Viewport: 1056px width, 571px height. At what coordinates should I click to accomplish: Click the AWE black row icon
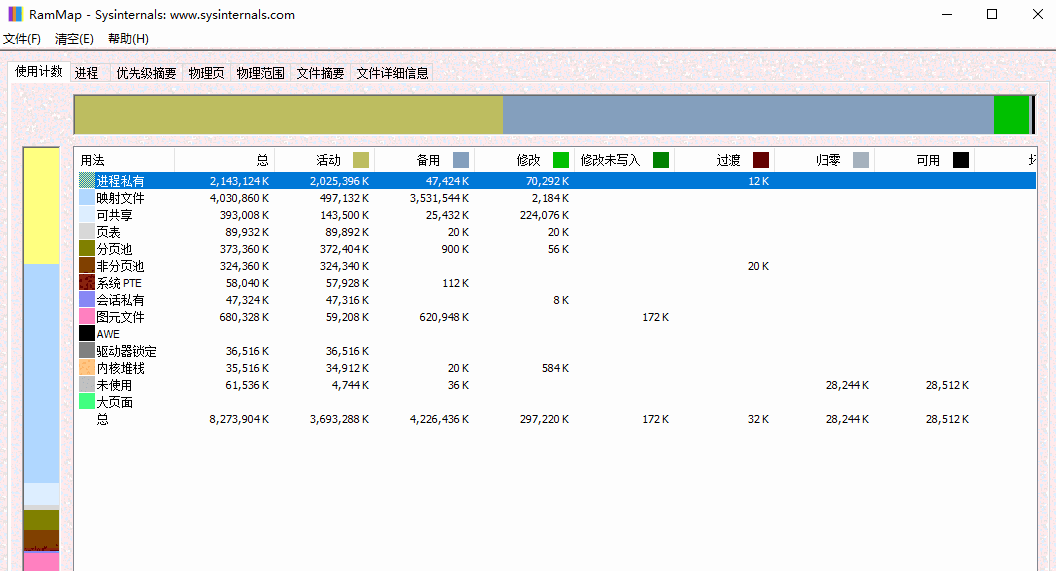click(87, 334)
